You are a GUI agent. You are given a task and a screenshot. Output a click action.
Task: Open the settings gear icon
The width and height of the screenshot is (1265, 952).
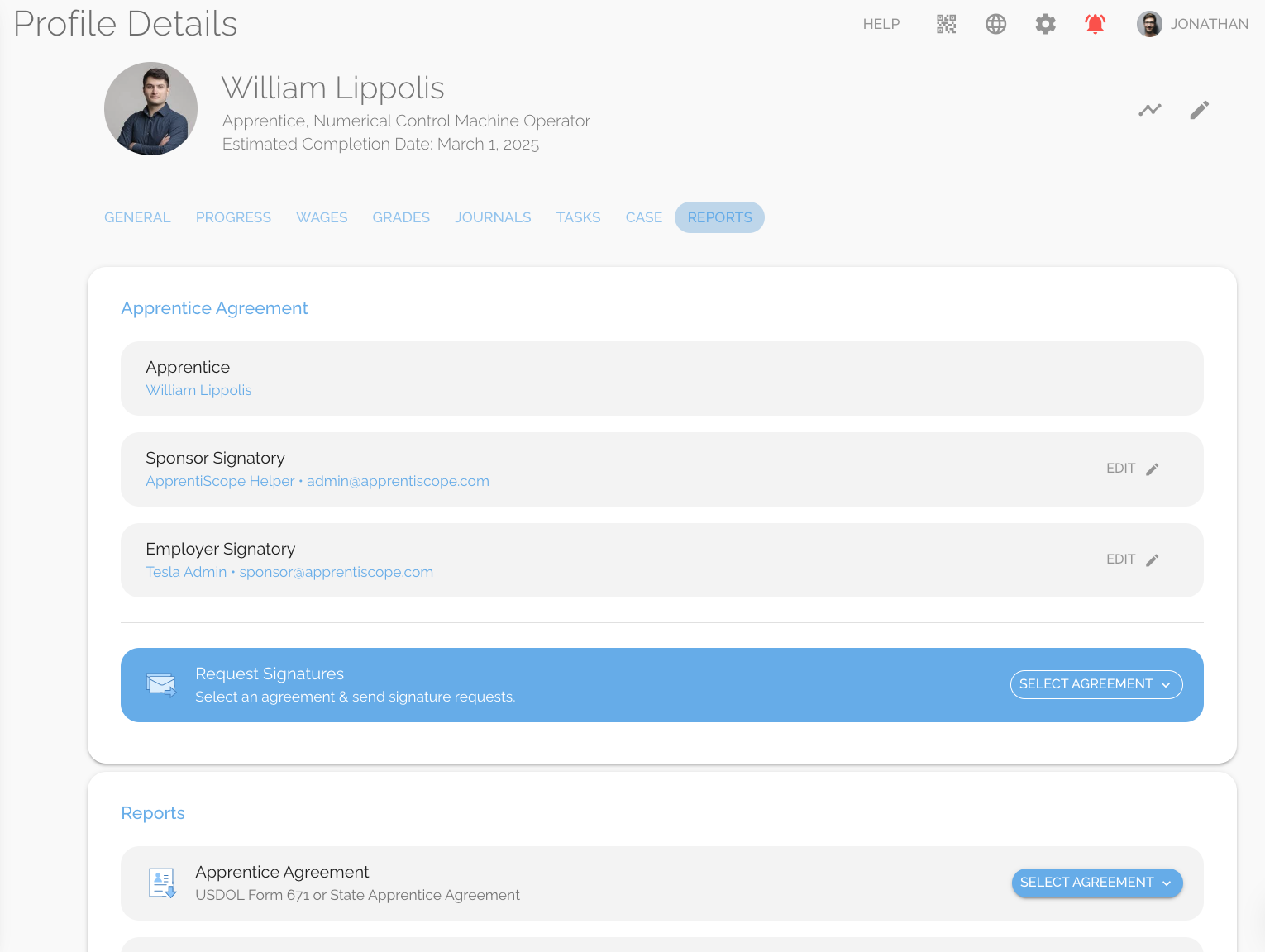(1045, 24)
